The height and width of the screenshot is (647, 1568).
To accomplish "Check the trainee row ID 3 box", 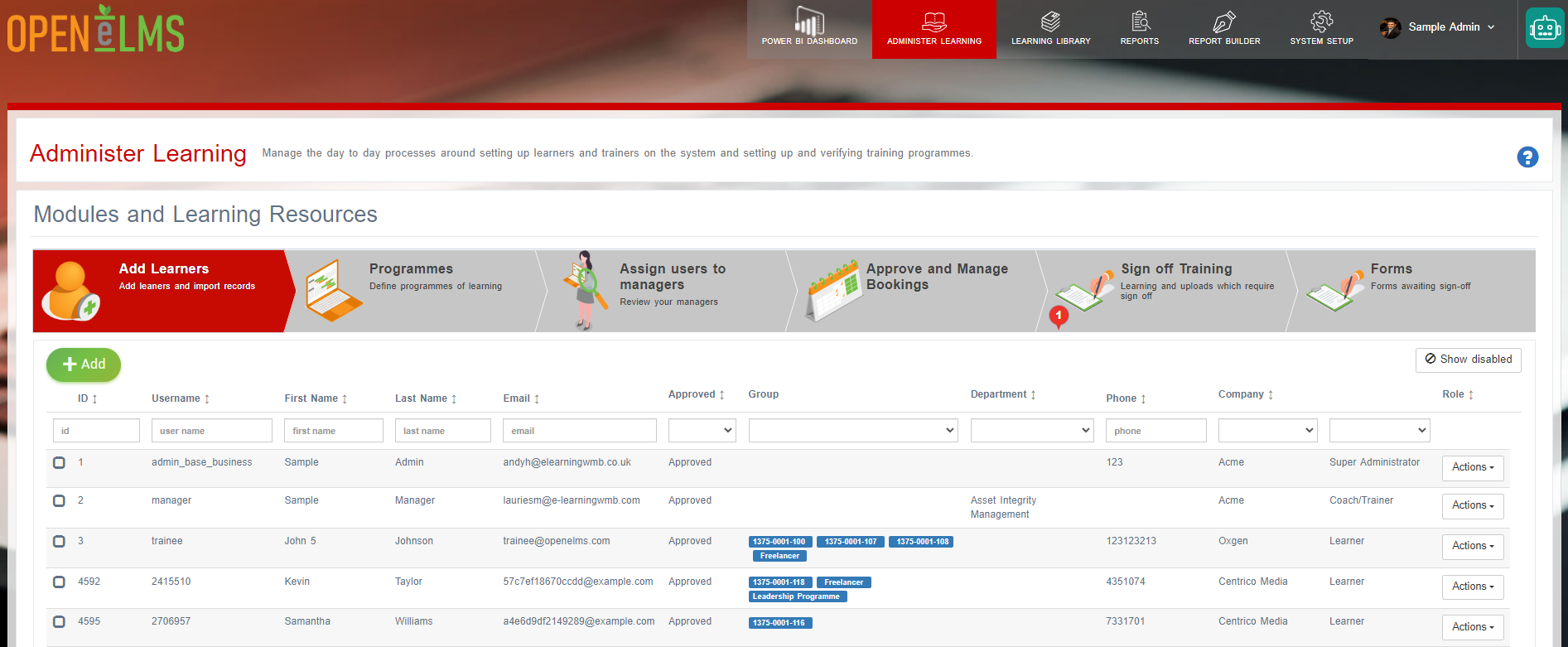I will pos(59,541).
